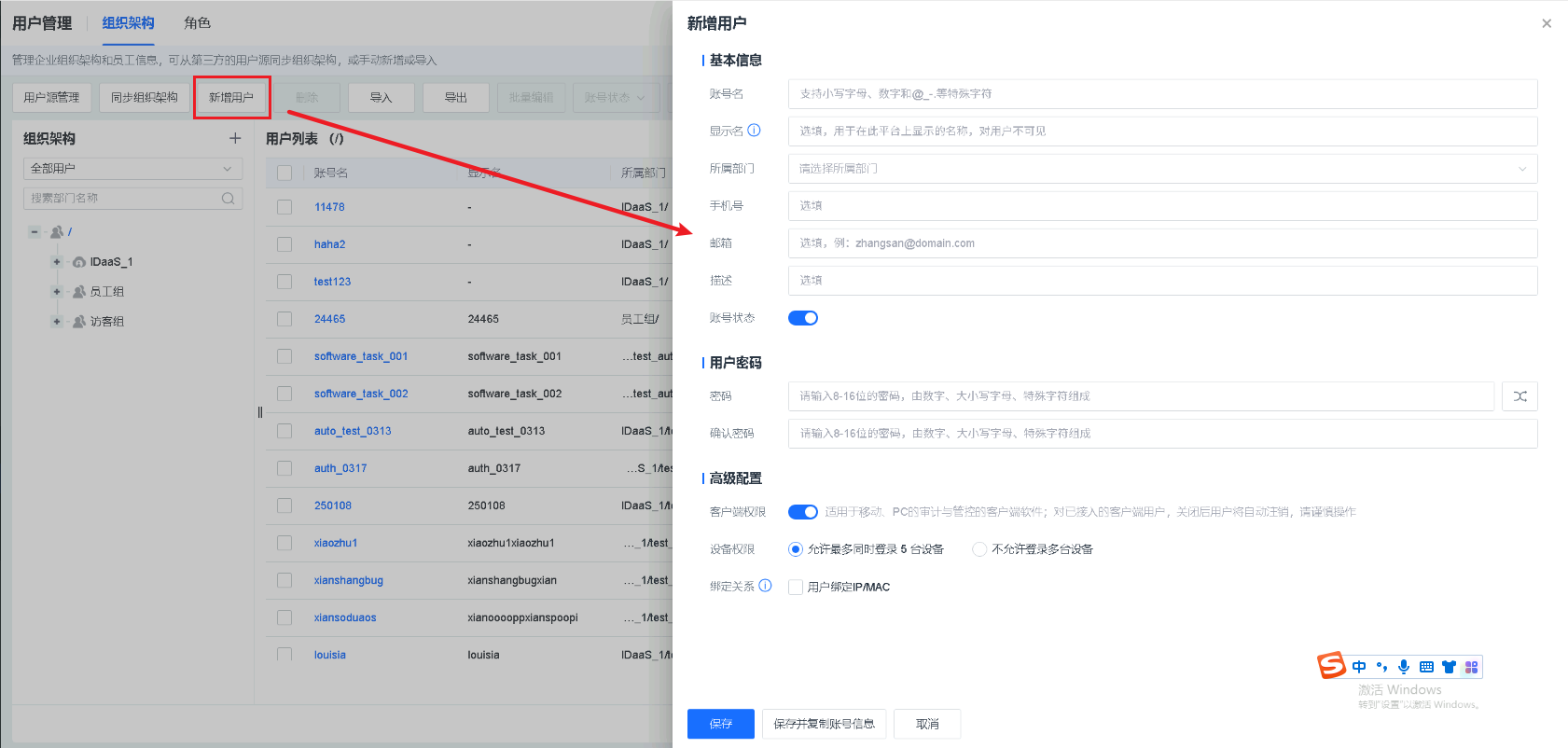The height and width of the screenshot is (748, 1568).
Task: Switch to the 角色 tab
Action: point(197,22)
